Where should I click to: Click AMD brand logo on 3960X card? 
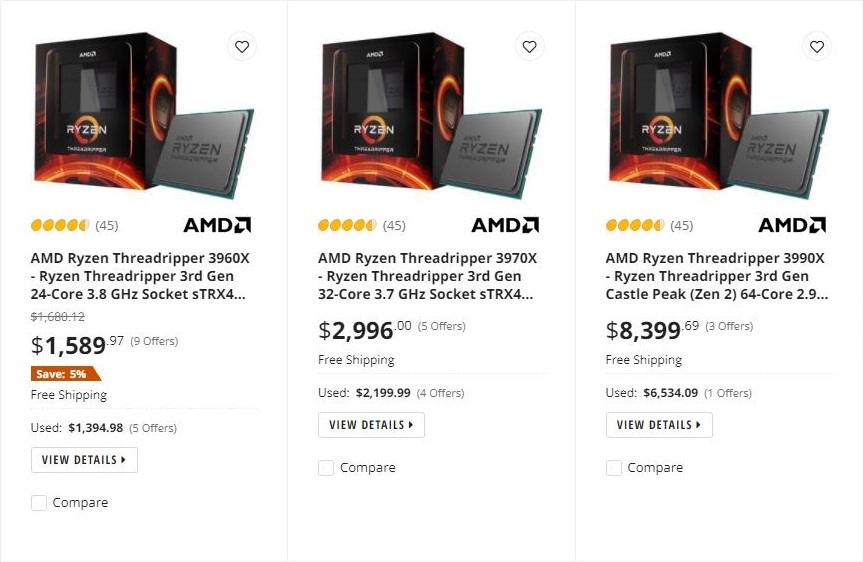(217, 225)
